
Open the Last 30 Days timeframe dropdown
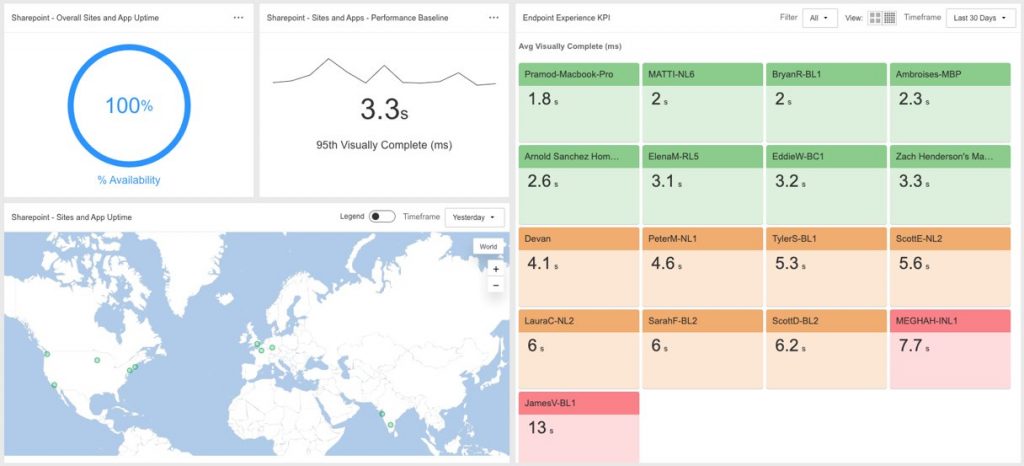[x=980, y=18]
